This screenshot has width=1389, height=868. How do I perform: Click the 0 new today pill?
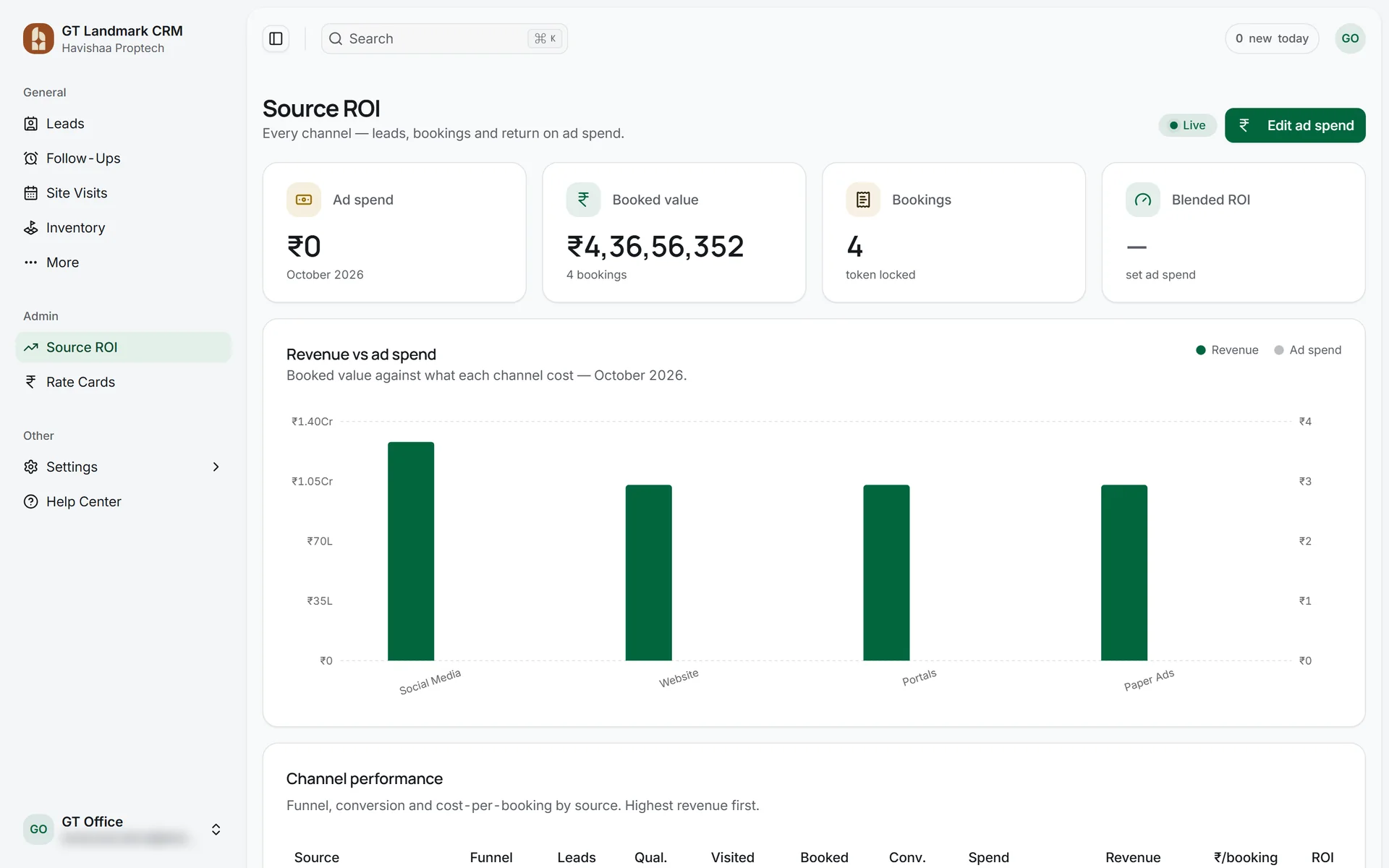click(x=1272, y=38)
